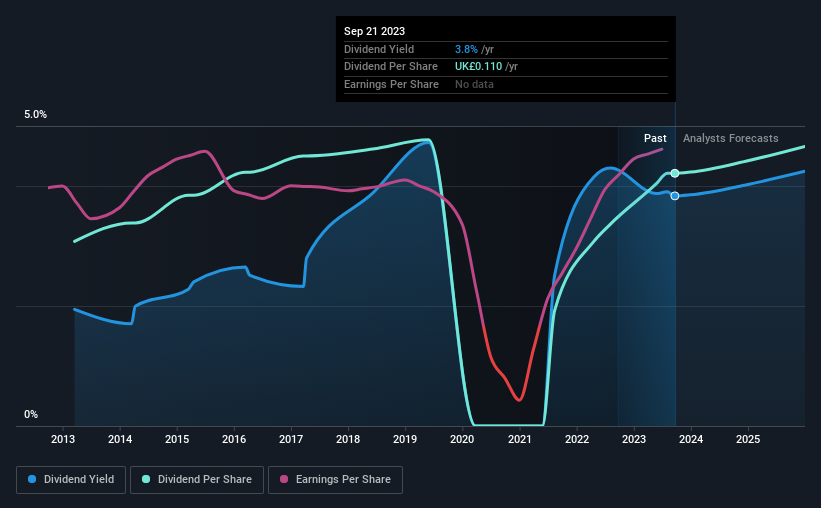Select the 2013 tick on the time axis
821x508 pixels.
63,439
